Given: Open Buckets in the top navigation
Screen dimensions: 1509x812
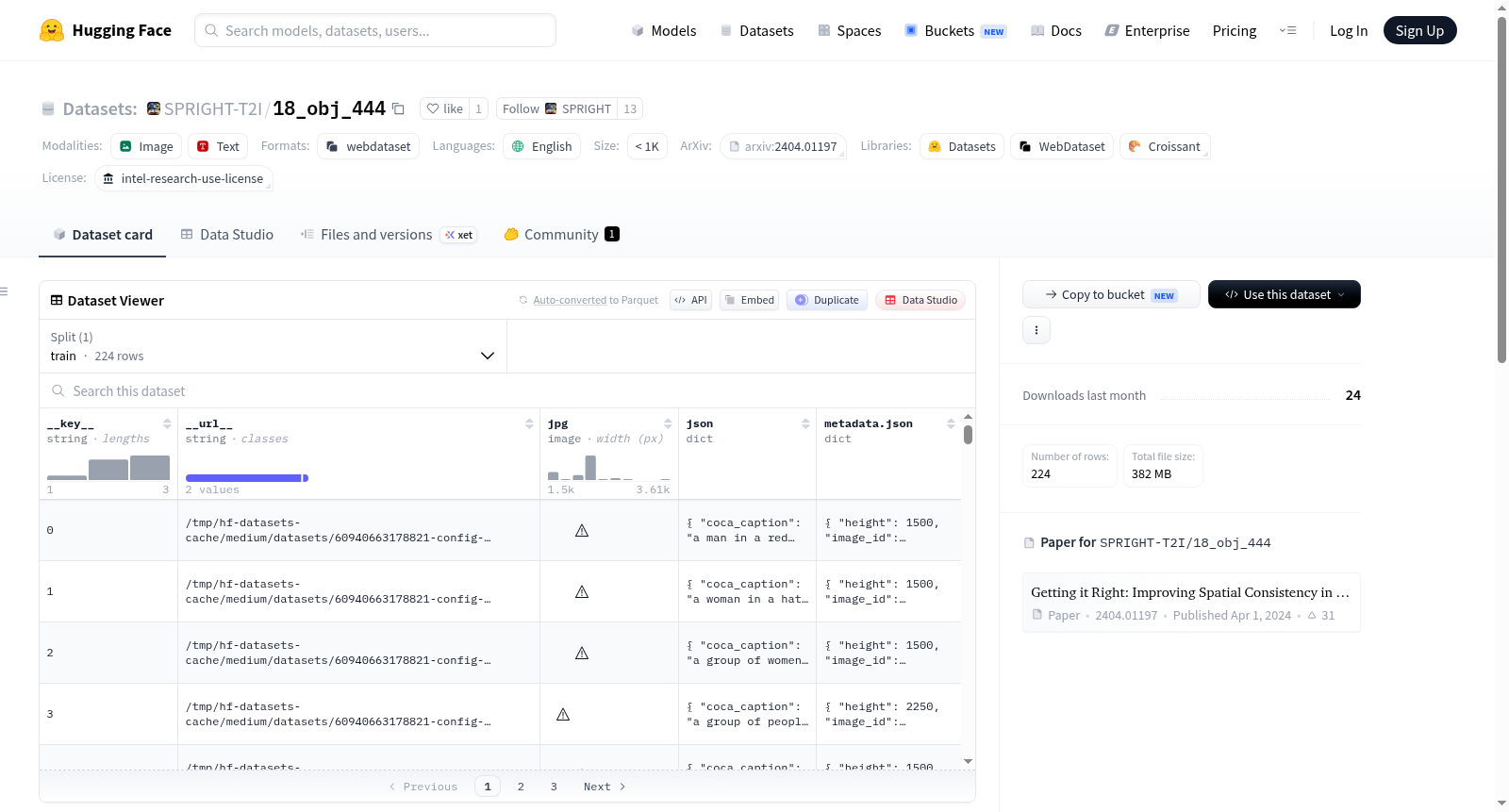Looking at the screenshot, I should tap(955, 30).
